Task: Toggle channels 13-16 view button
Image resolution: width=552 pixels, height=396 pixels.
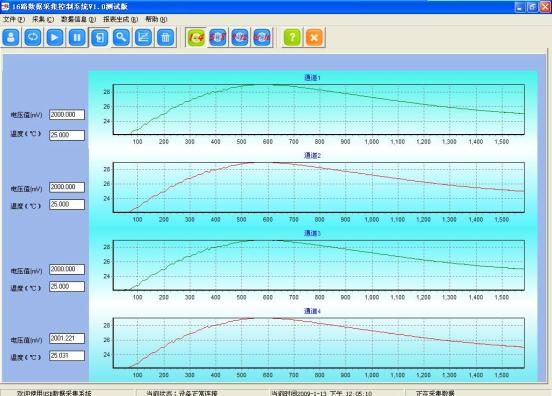Action: coord(262,37)
